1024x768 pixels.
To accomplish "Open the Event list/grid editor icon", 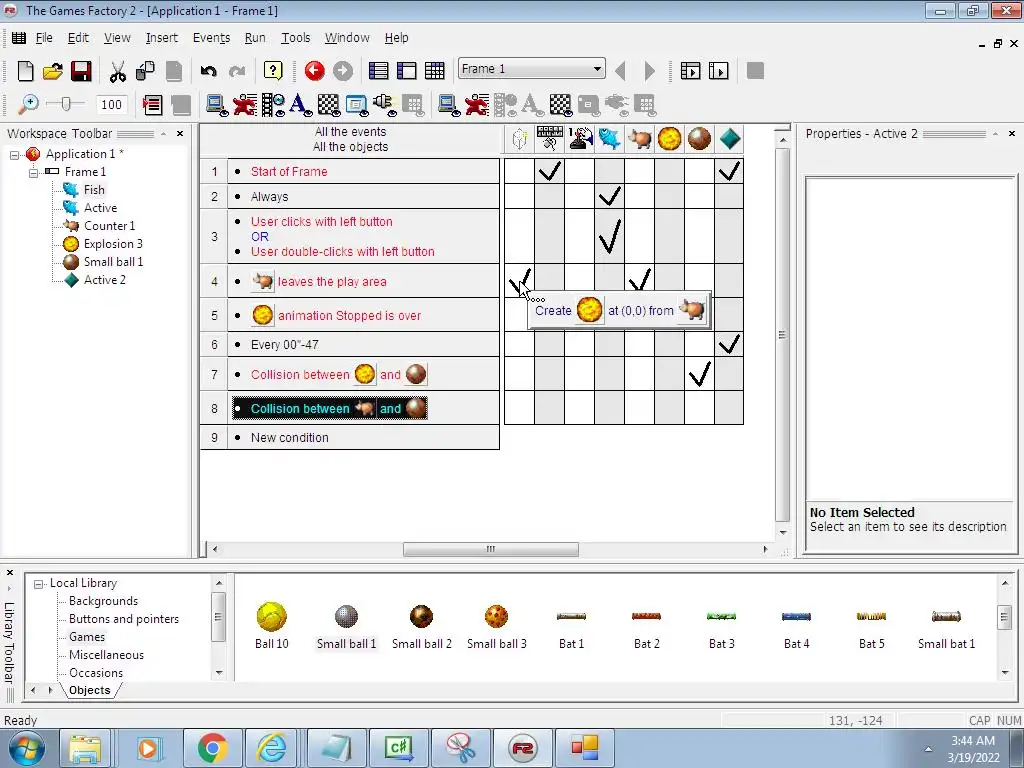I will [434, 71].
